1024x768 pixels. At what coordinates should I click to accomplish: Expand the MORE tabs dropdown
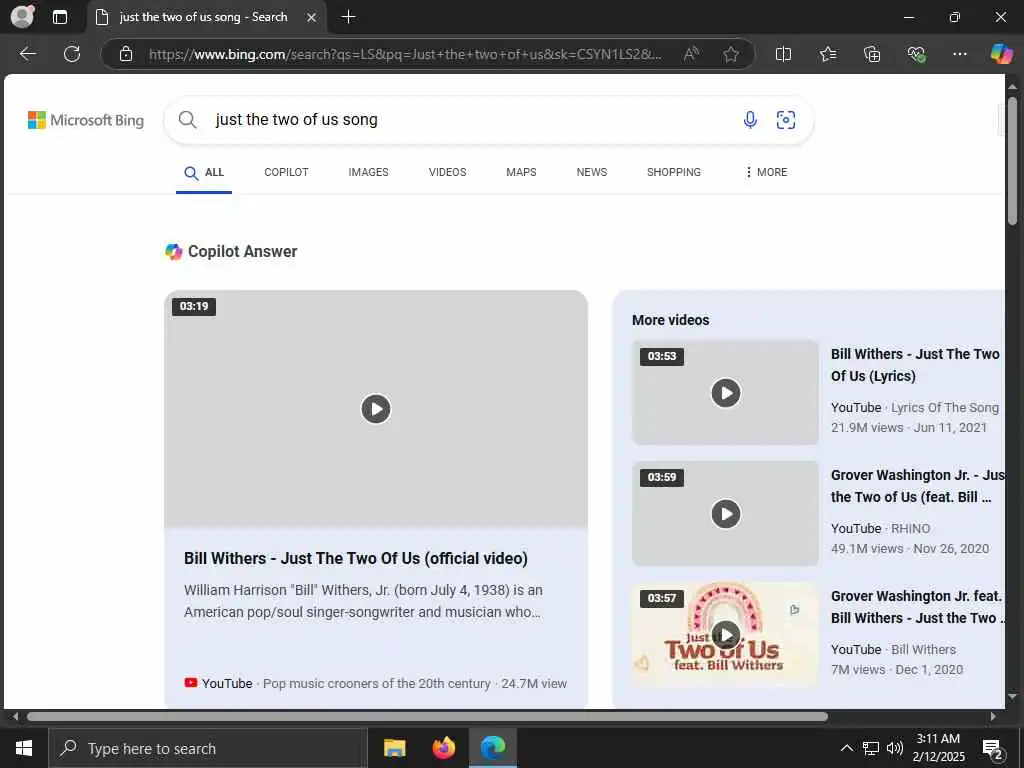pos(765,172)
